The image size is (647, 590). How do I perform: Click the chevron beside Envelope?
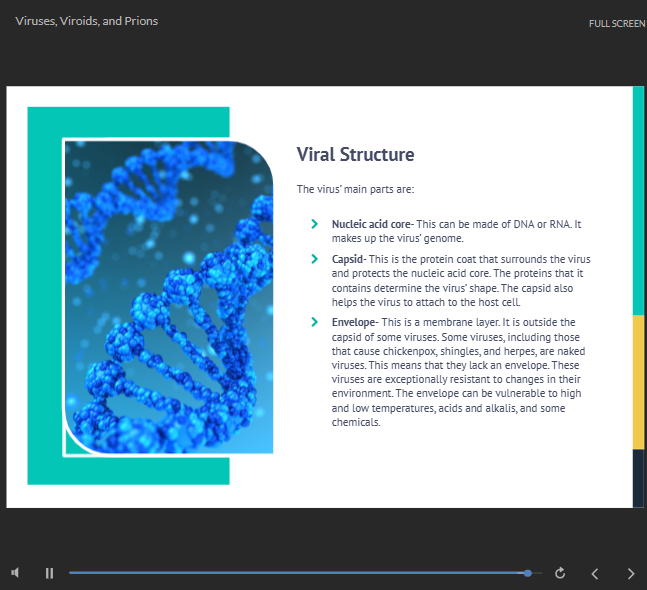tap(315, 322)
